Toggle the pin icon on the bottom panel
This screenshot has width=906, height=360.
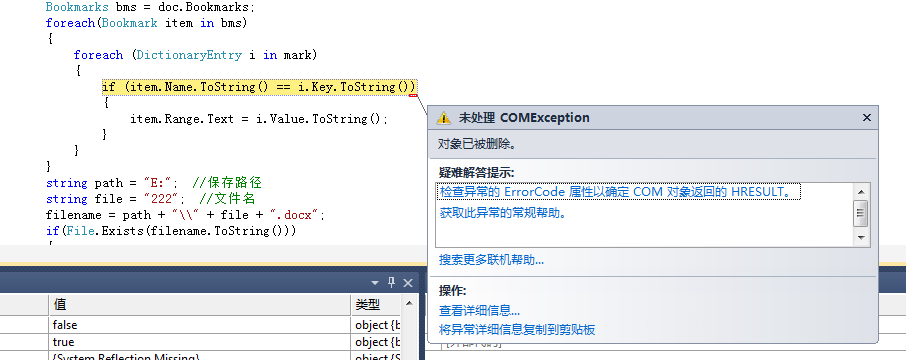click(x=391, y=283)
